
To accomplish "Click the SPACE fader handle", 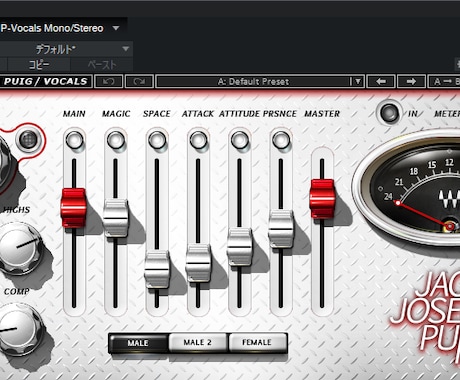I will (x=157, y=270).
